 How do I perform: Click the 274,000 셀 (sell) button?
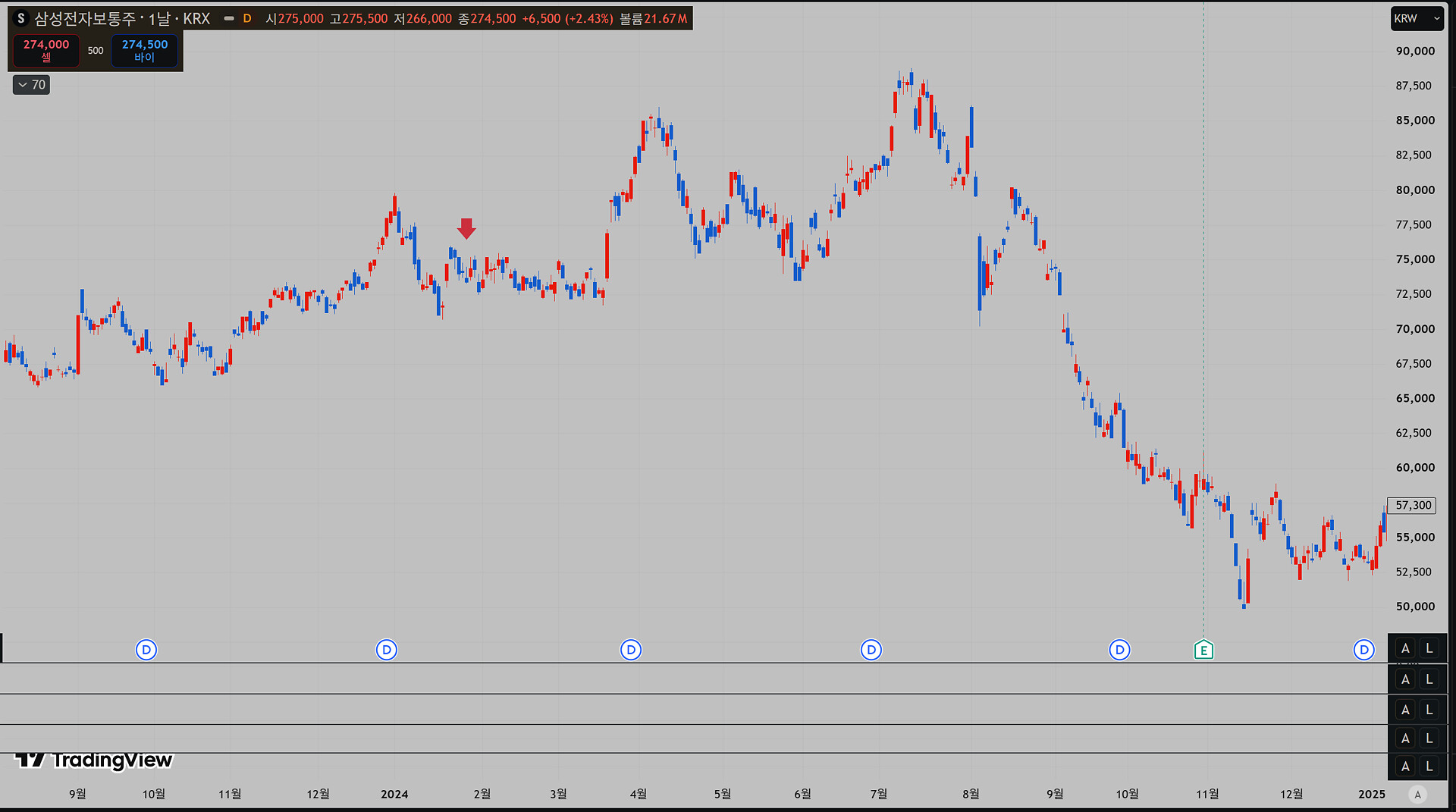pos(46,50)
